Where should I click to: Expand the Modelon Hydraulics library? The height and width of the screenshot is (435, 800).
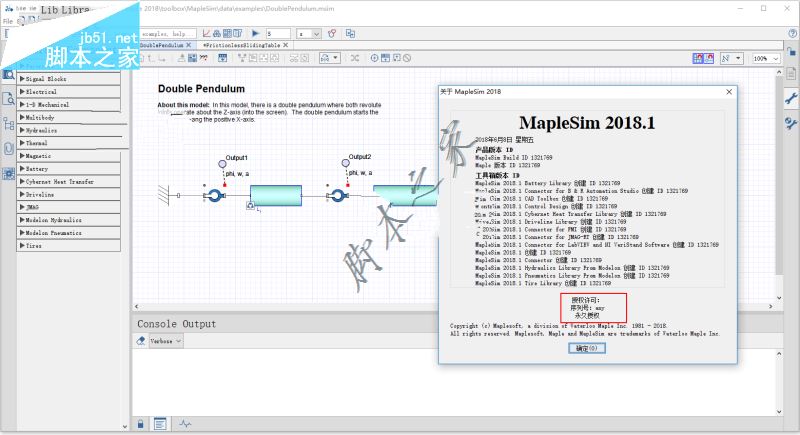[69, 220]
